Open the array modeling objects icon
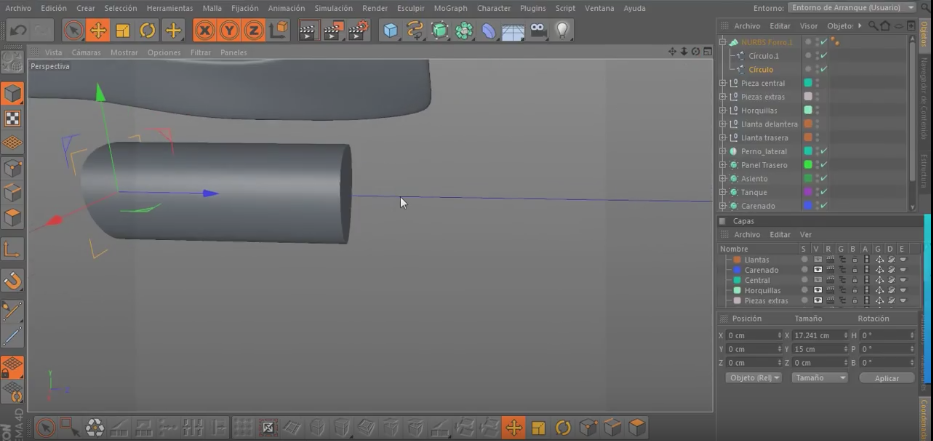Screen dimensions: 933x441 tap(464, 30)
